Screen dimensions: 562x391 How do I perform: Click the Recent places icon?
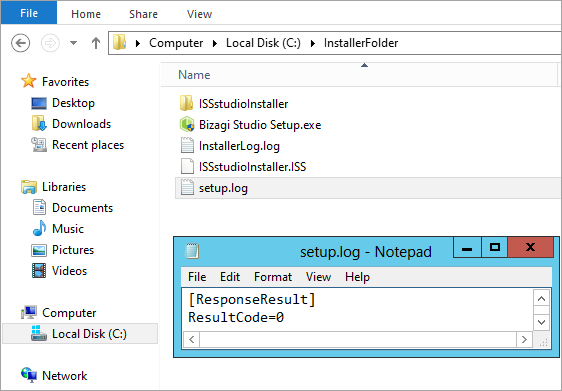pyautogui.click(x=39, y=144)
